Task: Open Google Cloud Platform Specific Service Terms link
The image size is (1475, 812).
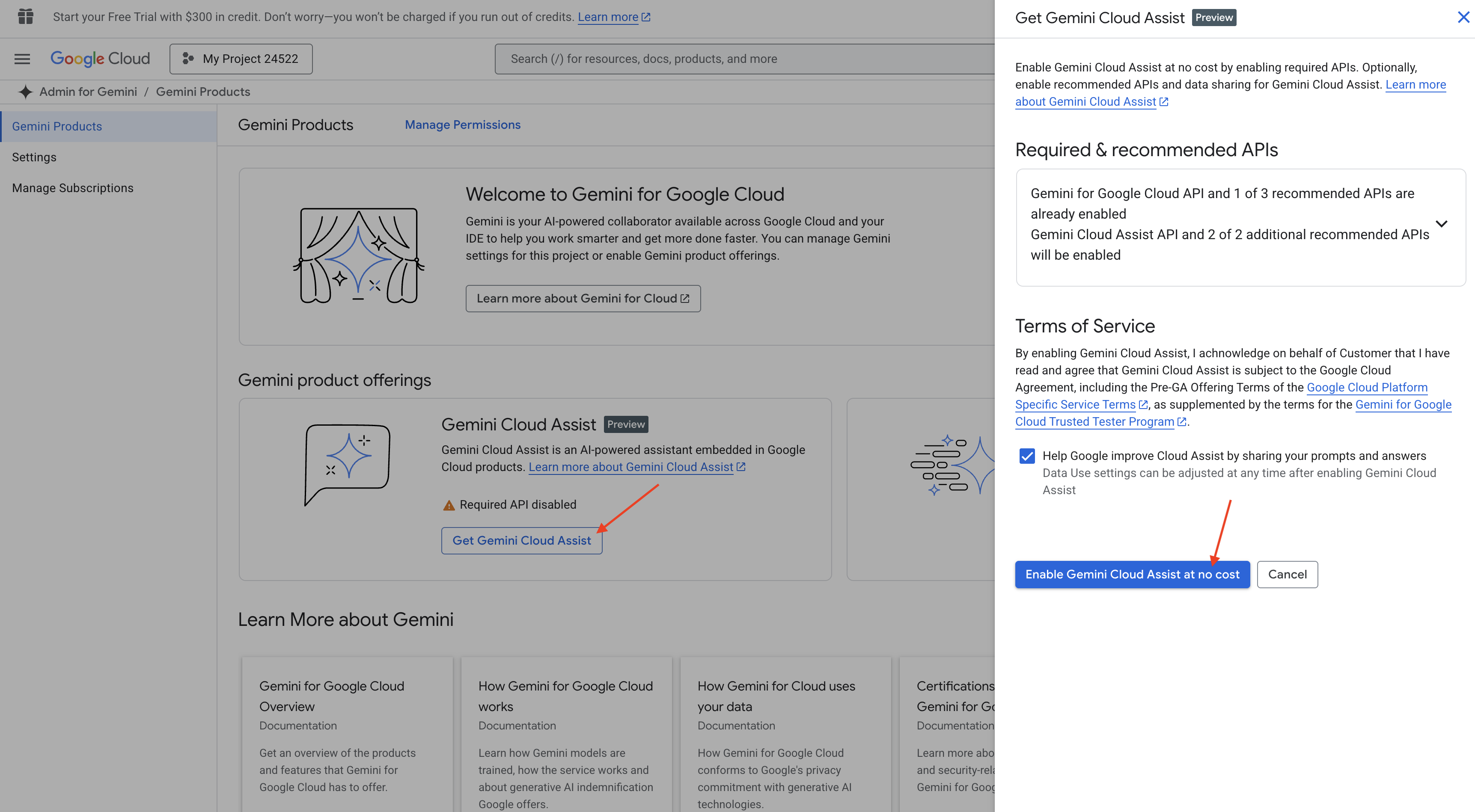Action: (x=1366, y=388)
